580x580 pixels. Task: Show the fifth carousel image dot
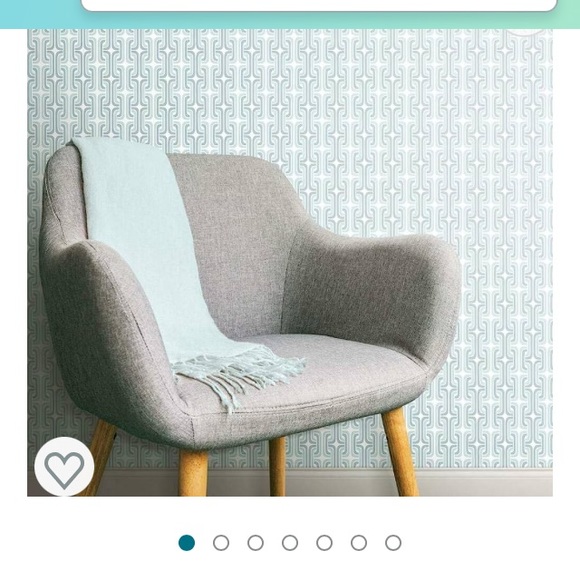pos(324,543)
